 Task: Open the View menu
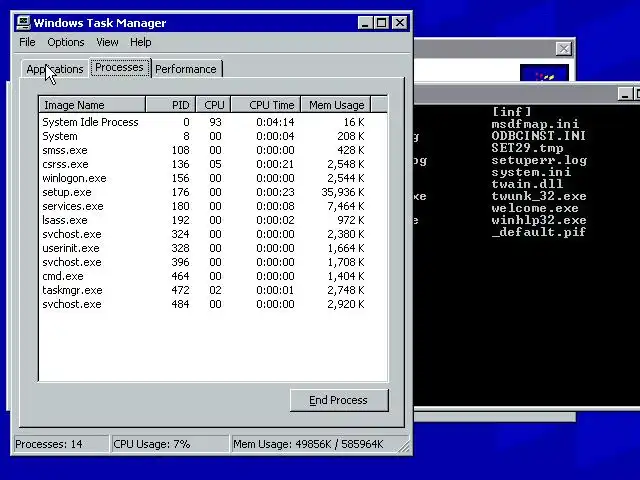[107, 42]
